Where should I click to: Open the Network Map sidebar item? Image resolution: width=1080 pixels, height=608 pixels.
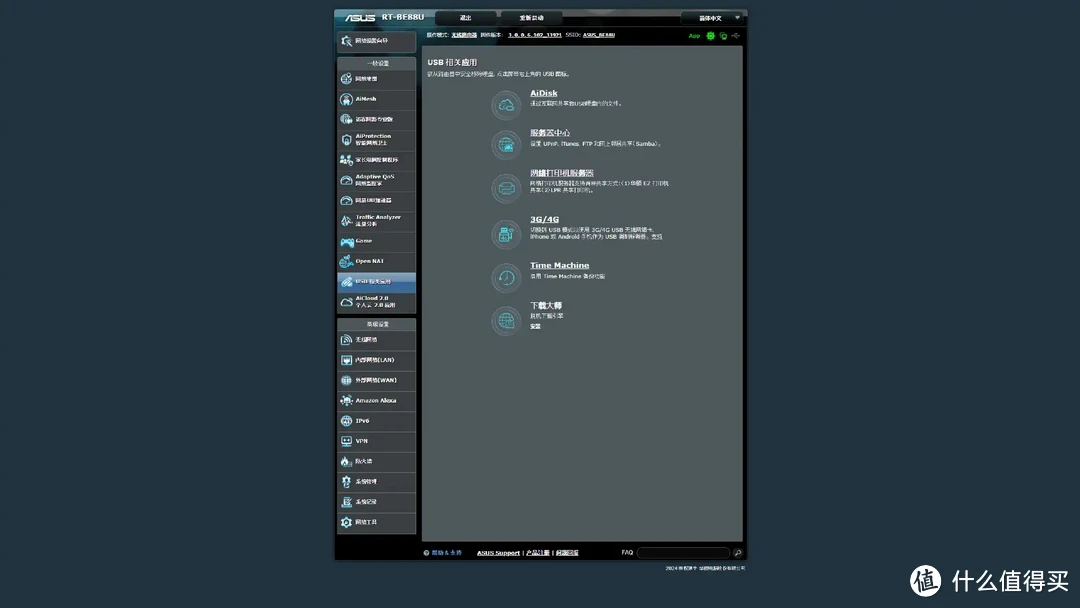click(x=376, y=79)
